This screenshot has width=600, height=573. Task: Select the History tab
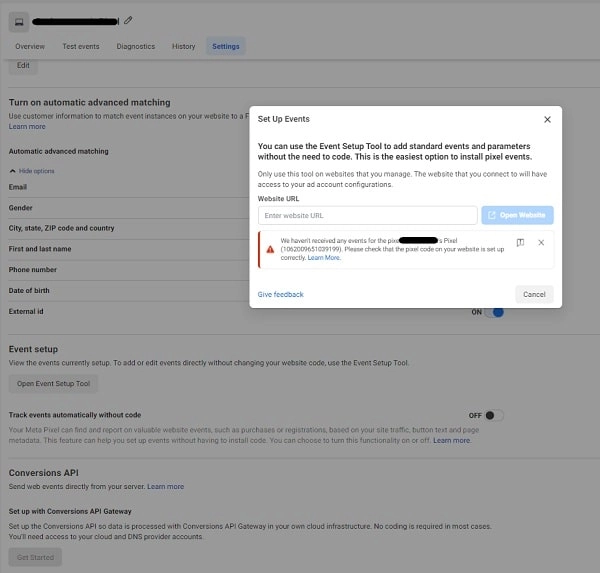tap(183, 46)
